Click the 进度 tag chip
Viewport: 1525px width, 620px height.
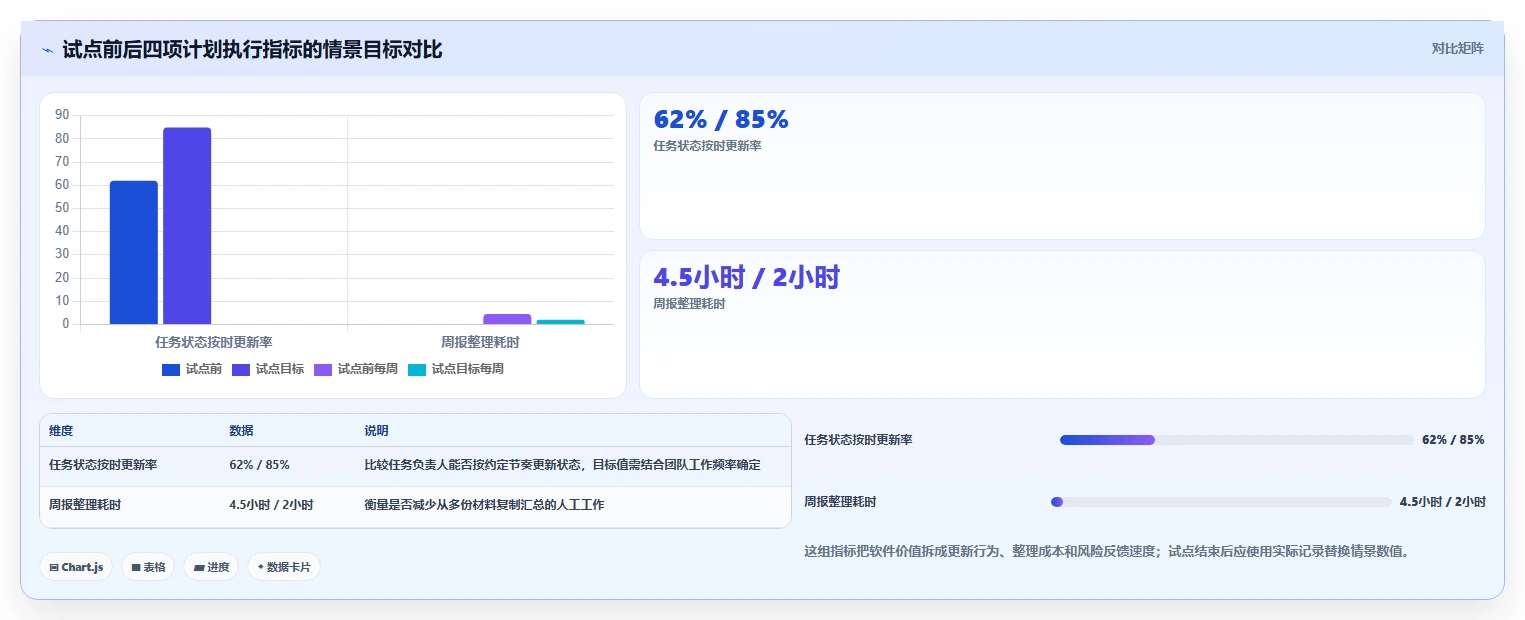[x=211, y=567]
